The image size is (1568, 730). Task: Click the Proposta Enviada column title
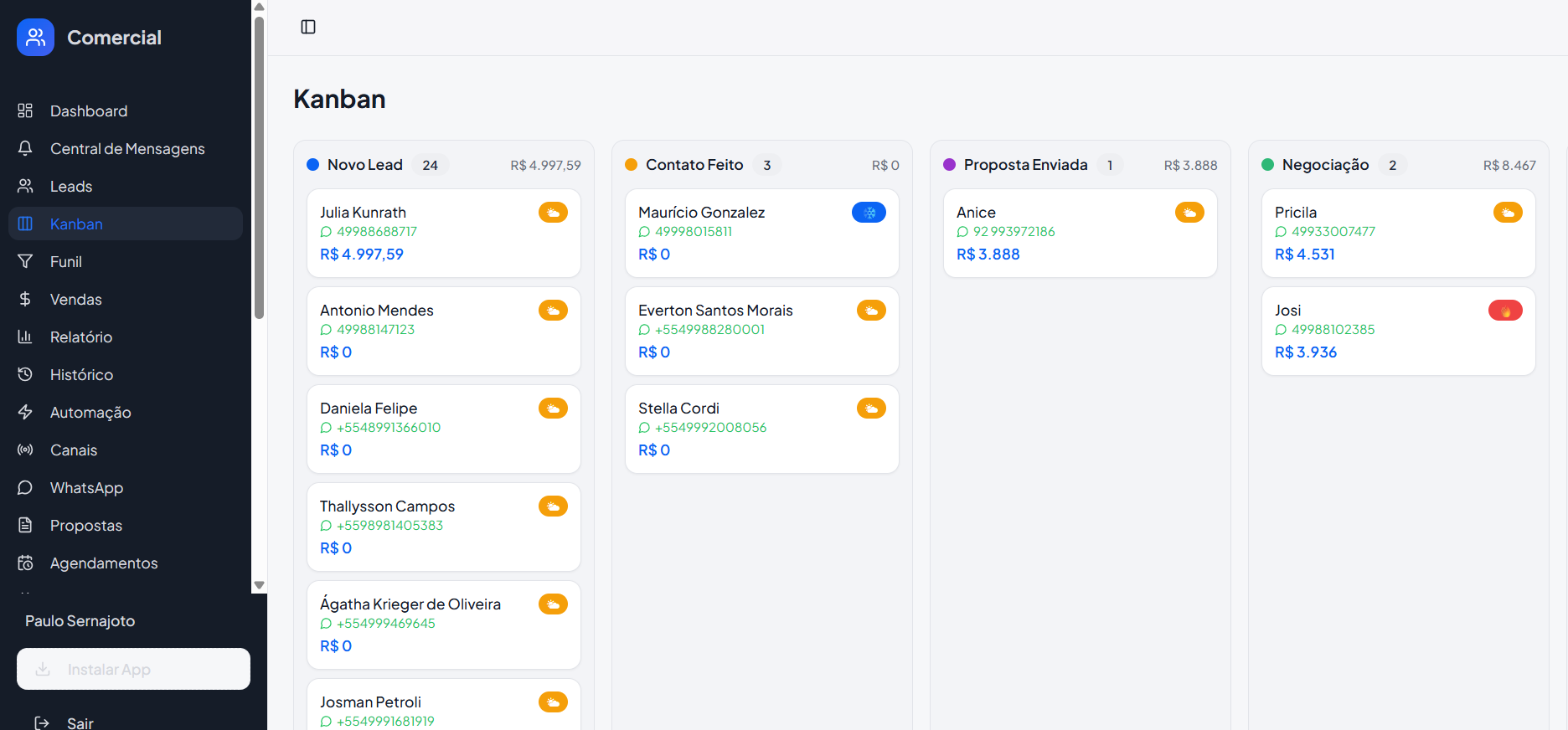pos(1025,165)
